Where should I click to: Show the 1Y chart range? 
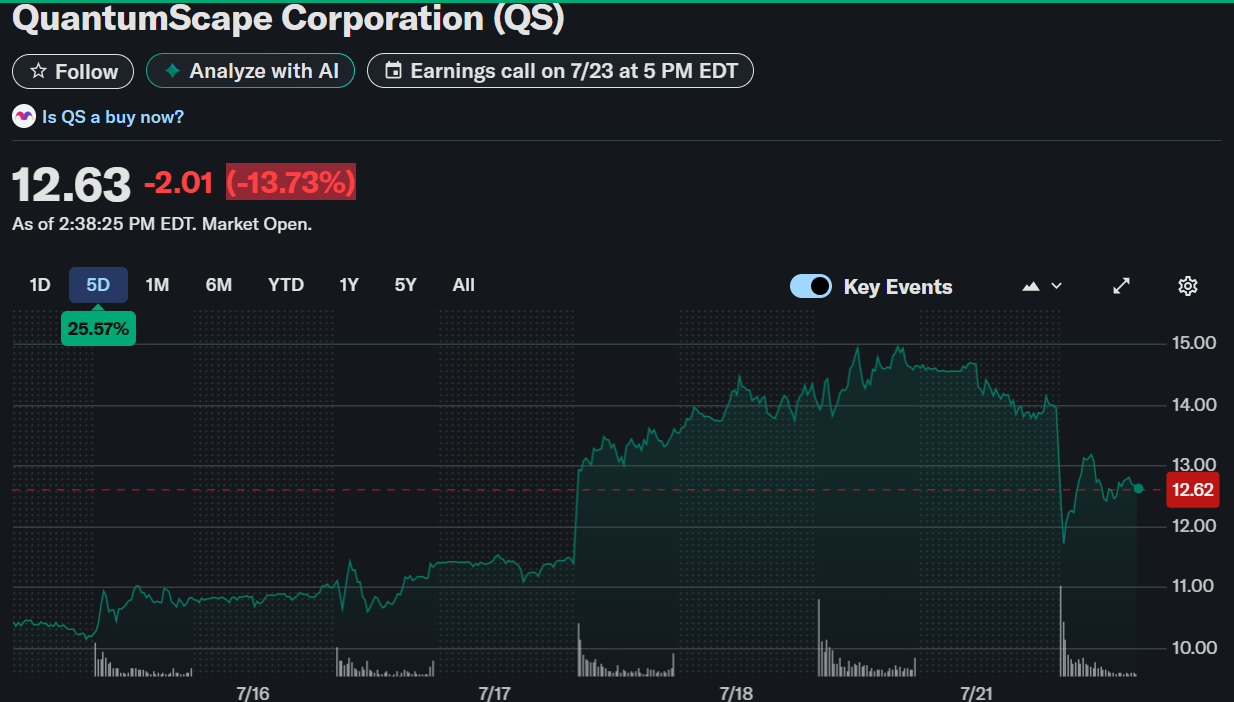click(x=349, y=285)
